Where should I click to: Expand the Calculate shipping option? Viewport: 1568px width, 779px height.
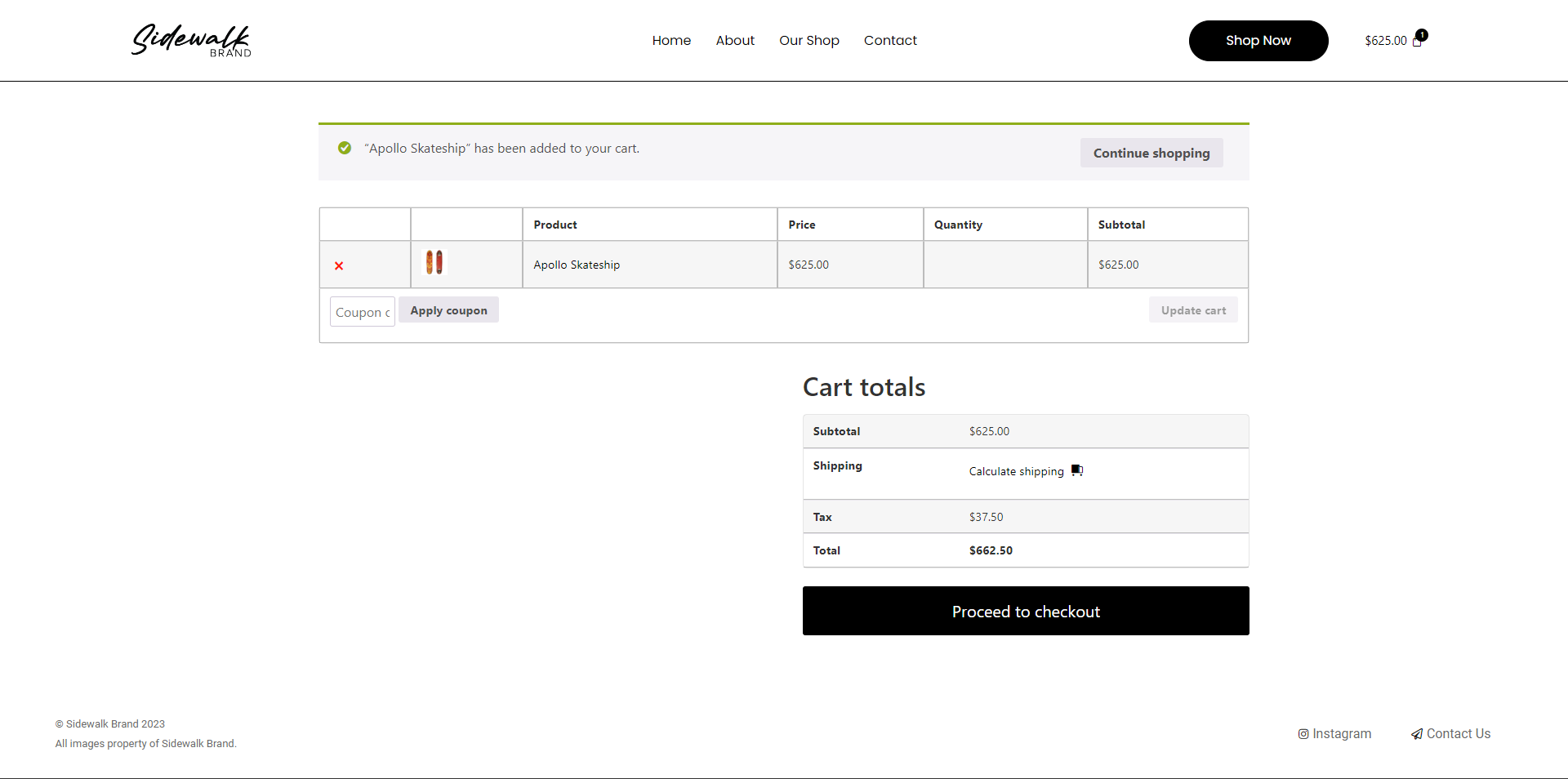tap(1016, 471)
